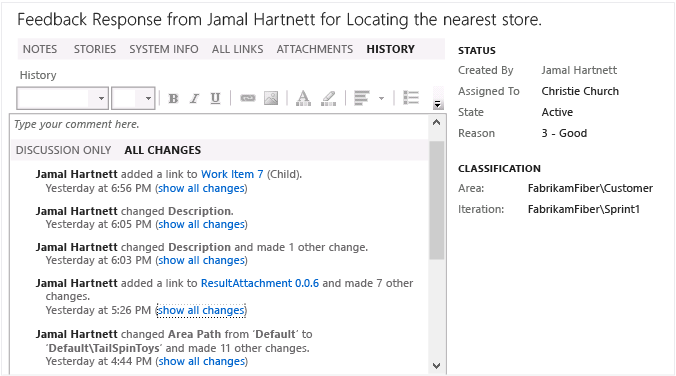Click the history scrollbar up arrow
Screen dimensions: 676x376
(436, 122)
